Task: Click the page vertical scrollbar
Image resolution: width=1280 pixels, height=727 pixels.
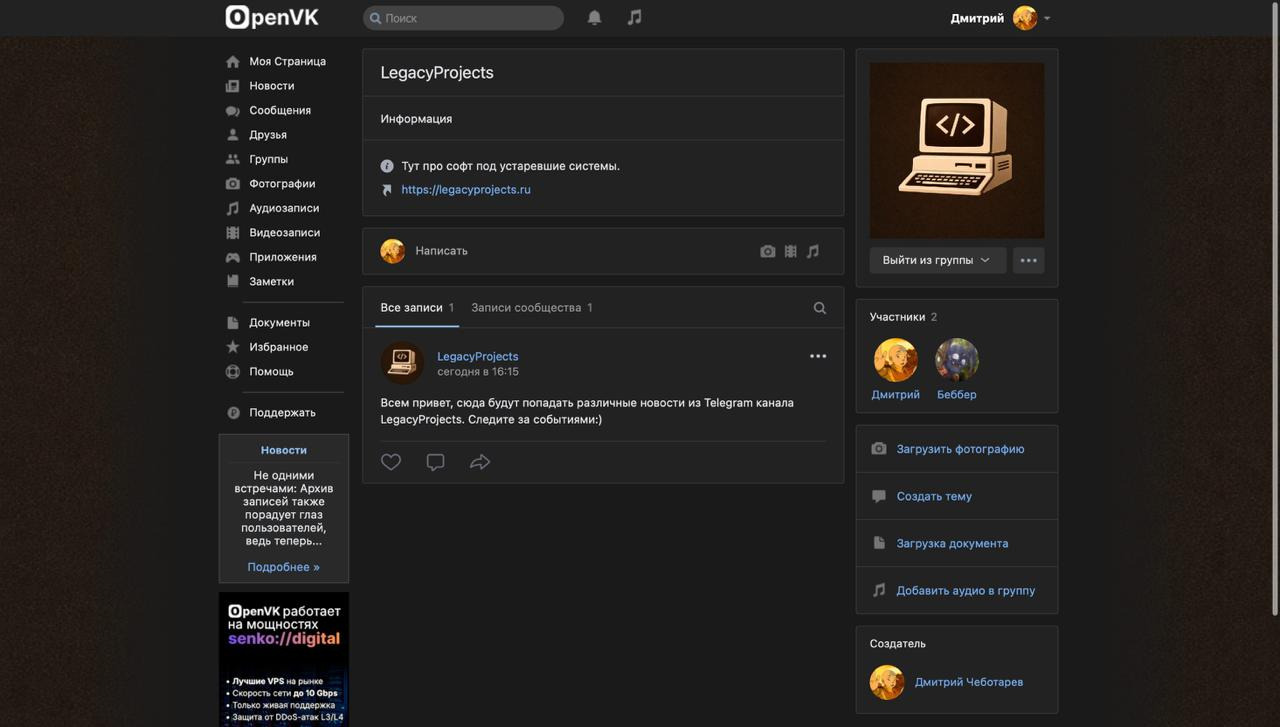Action: click(1274, 310)
